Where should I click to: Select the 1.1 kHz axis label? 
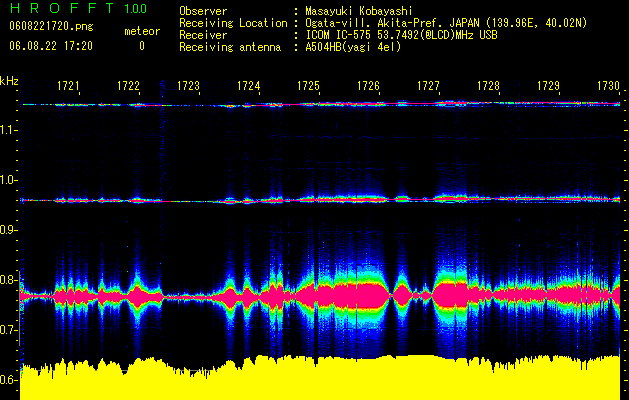point(9,130)
